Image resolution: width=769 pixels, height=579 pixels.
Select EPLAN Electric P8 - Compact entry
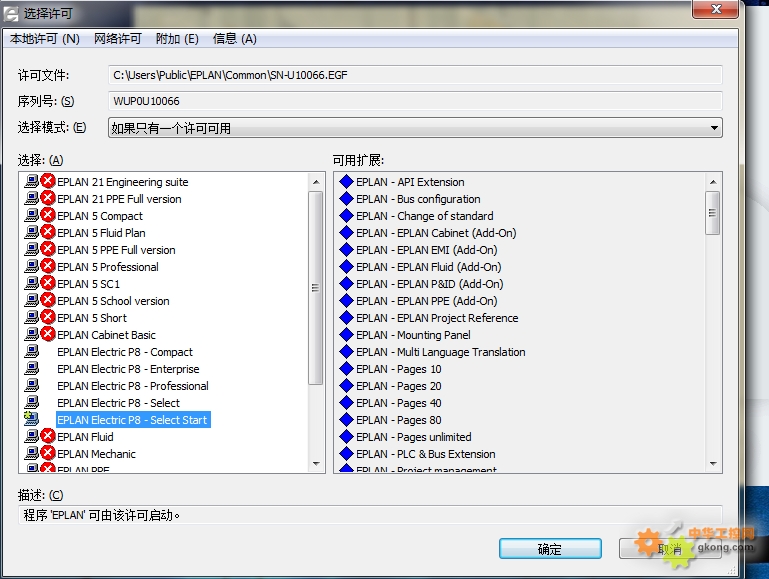[125, 352]
